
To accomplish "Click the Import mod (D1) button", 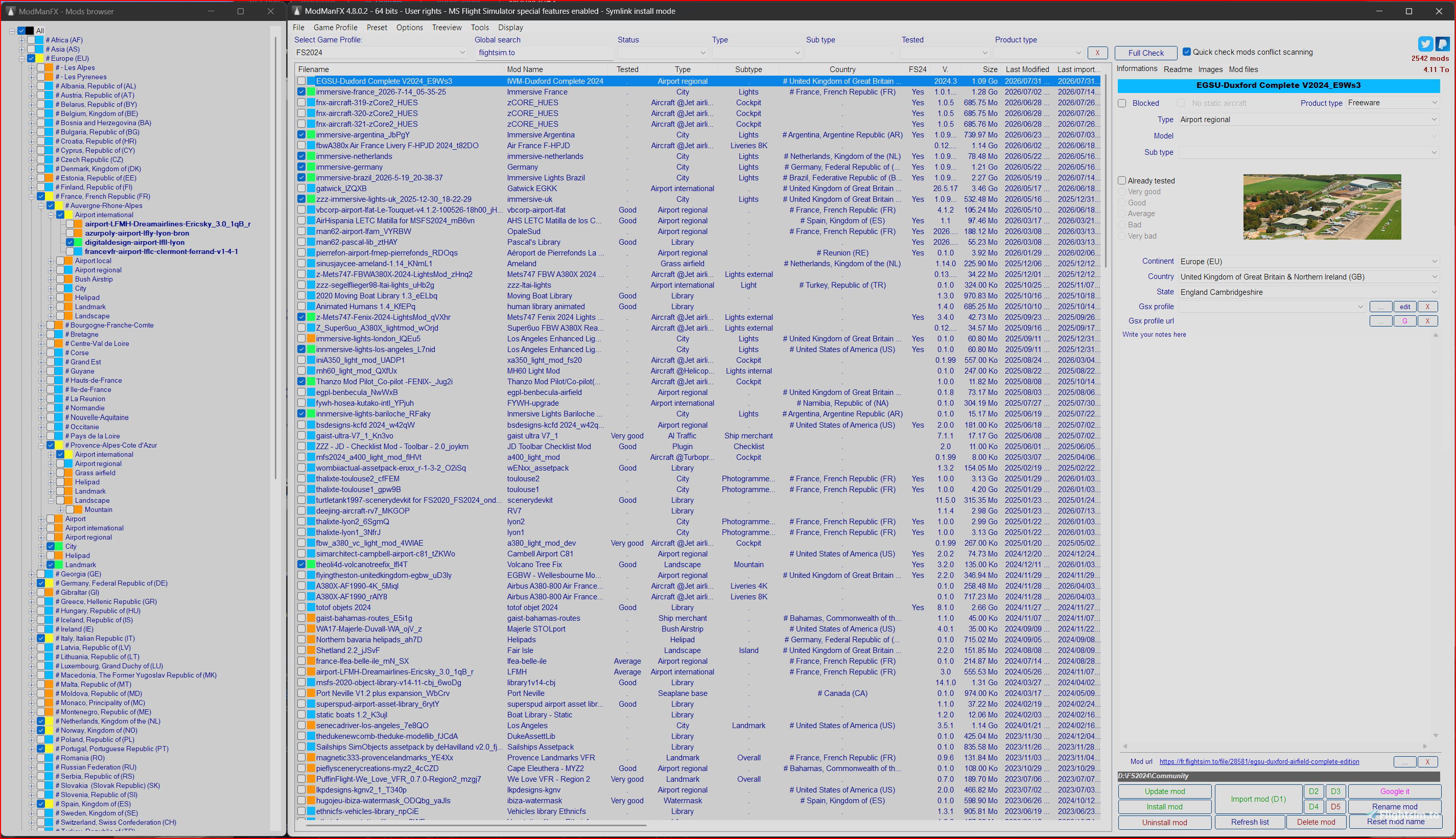I will [x=1258, y=799].
